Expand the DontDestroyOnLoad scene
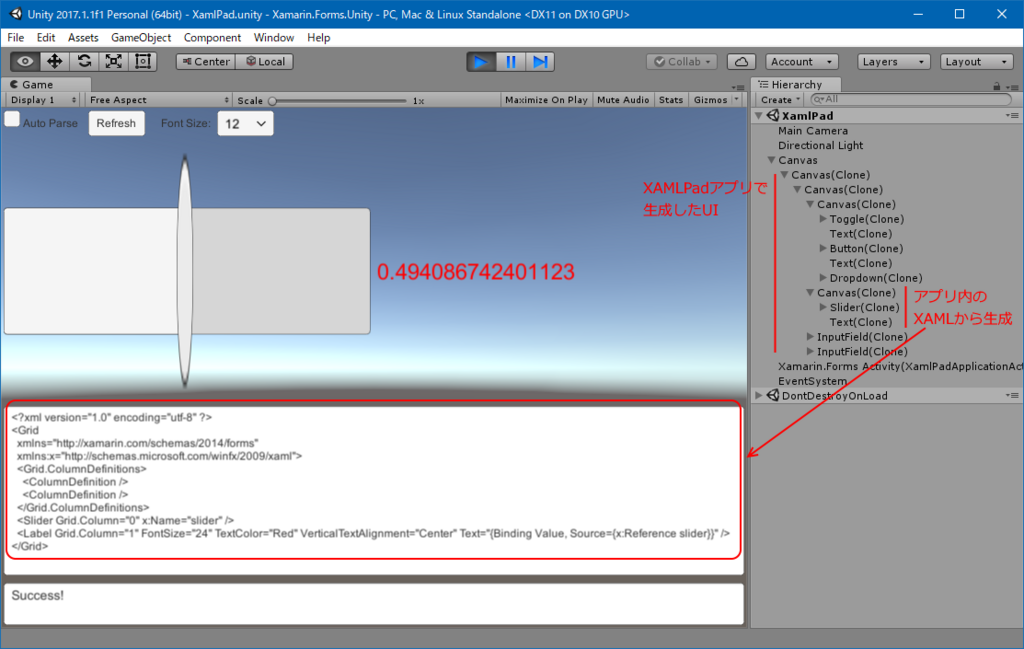The image size is (1024, 649). tap(759, 396)
